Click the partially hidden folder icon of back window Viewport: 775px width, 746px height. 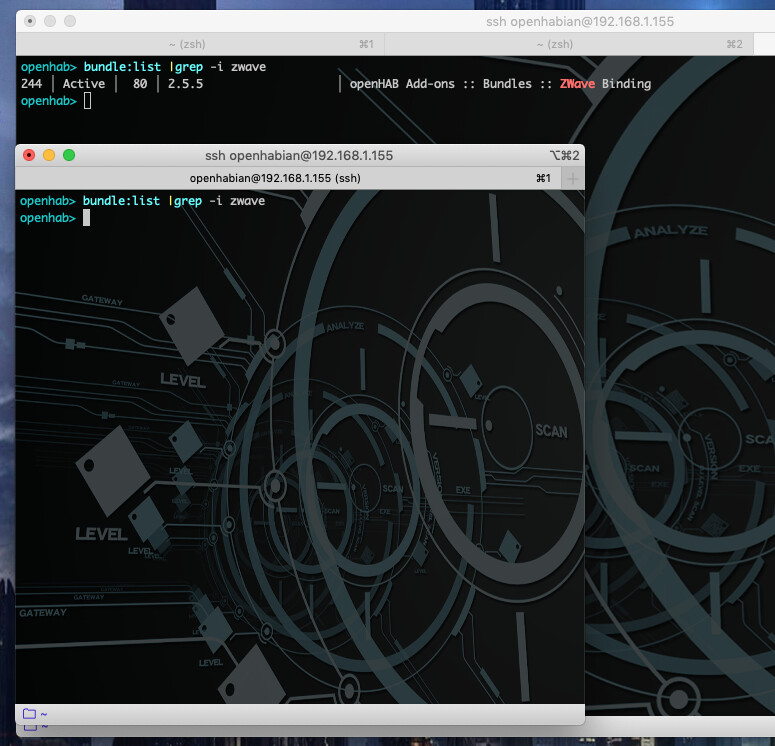click(29, 727)
